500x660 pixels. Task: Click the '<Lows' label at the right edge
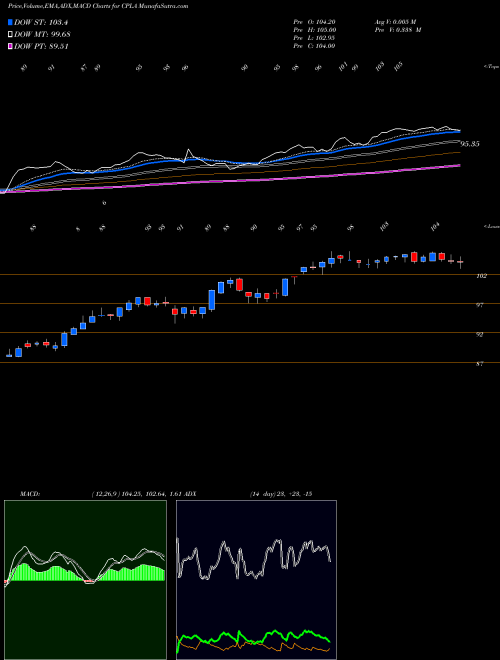[491, 226]
